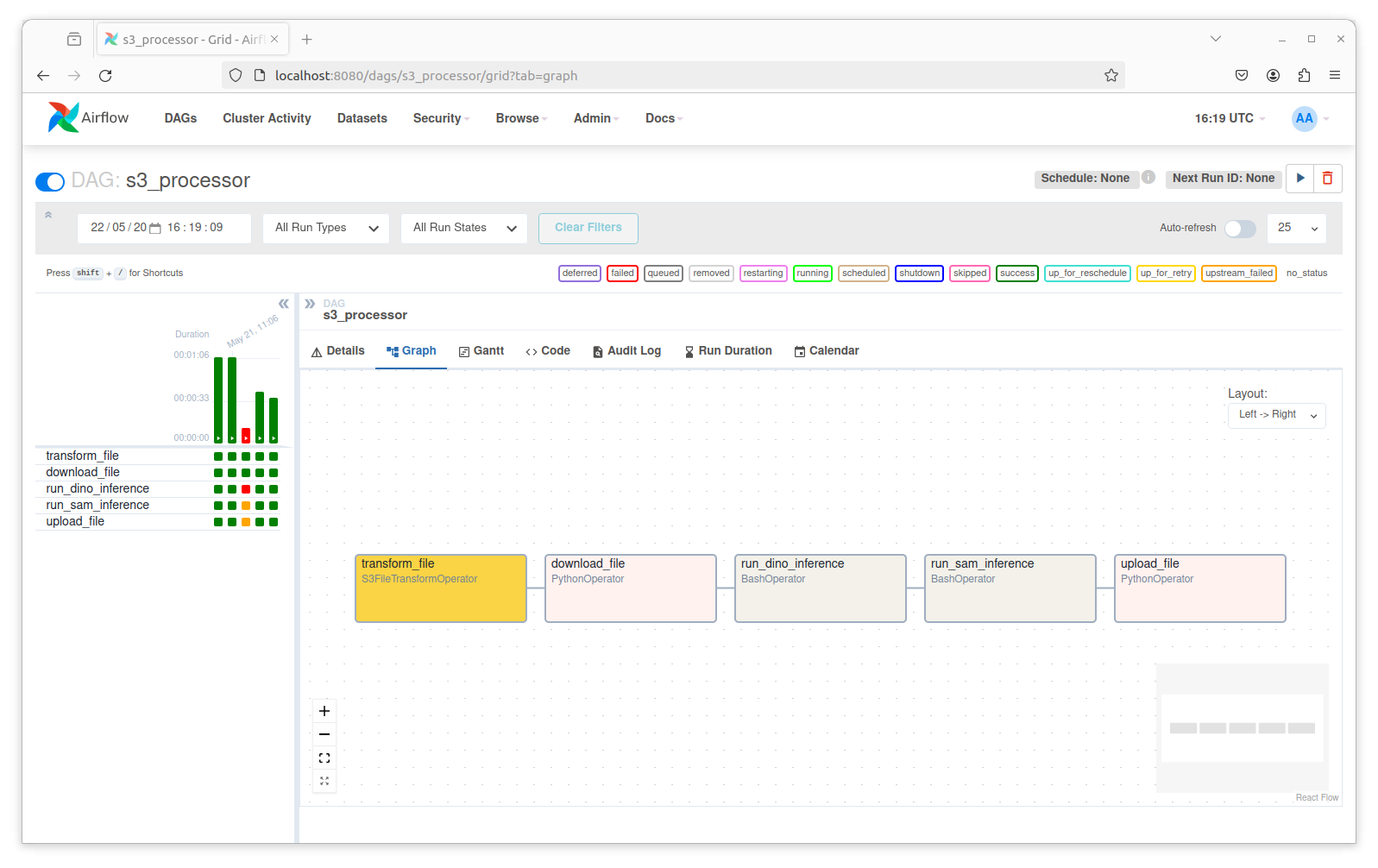Image resolution: width=1378 pixels, height=868 pixels.
Task: Filter by the failed state badge
Action: [622, 274]
